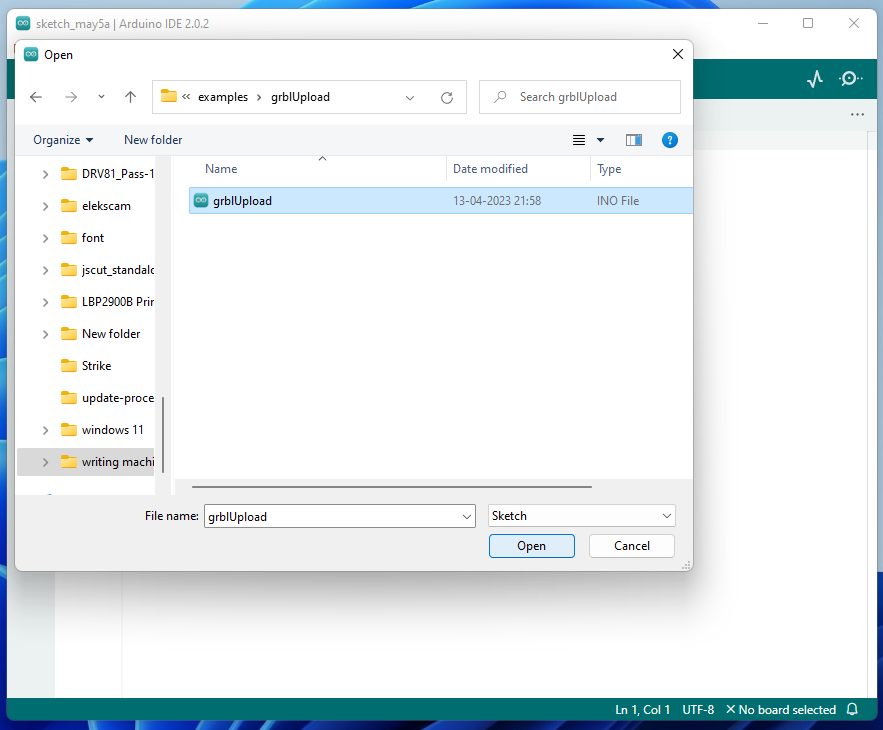Open the Organize dropdown menu
The height and width of the screenshot is (730, 883).
point(62,140)
